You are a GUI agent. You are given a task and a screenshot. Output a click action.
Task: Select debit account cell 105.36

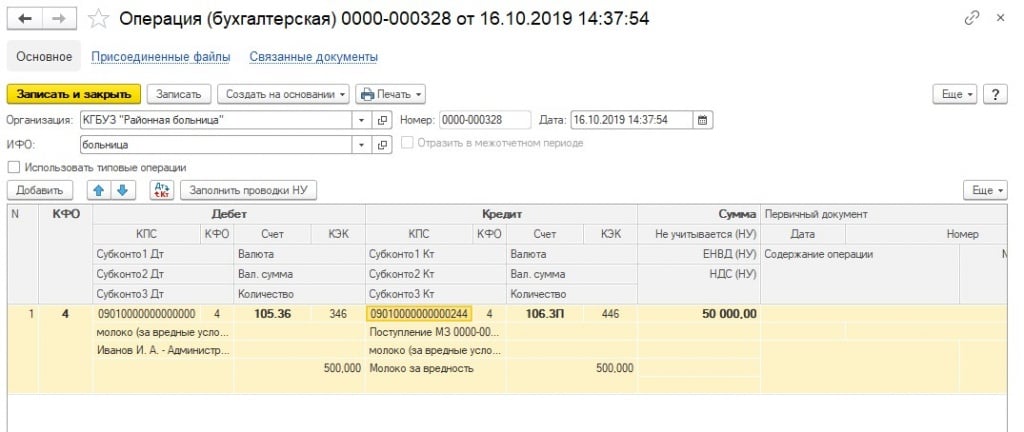(272, 314)
